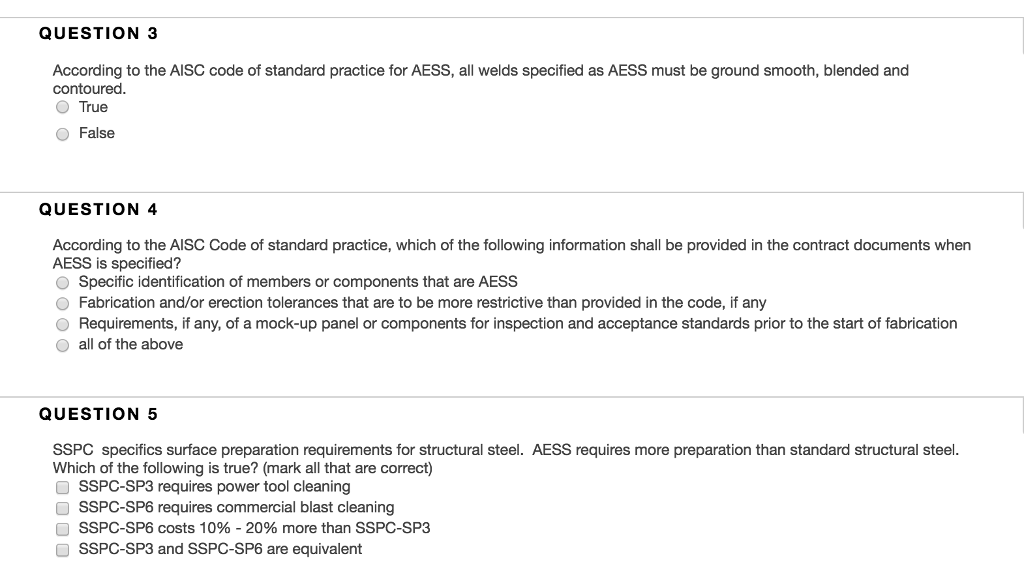Click the True answer label text
This screenshot has height=588, width=1024.
93,107
